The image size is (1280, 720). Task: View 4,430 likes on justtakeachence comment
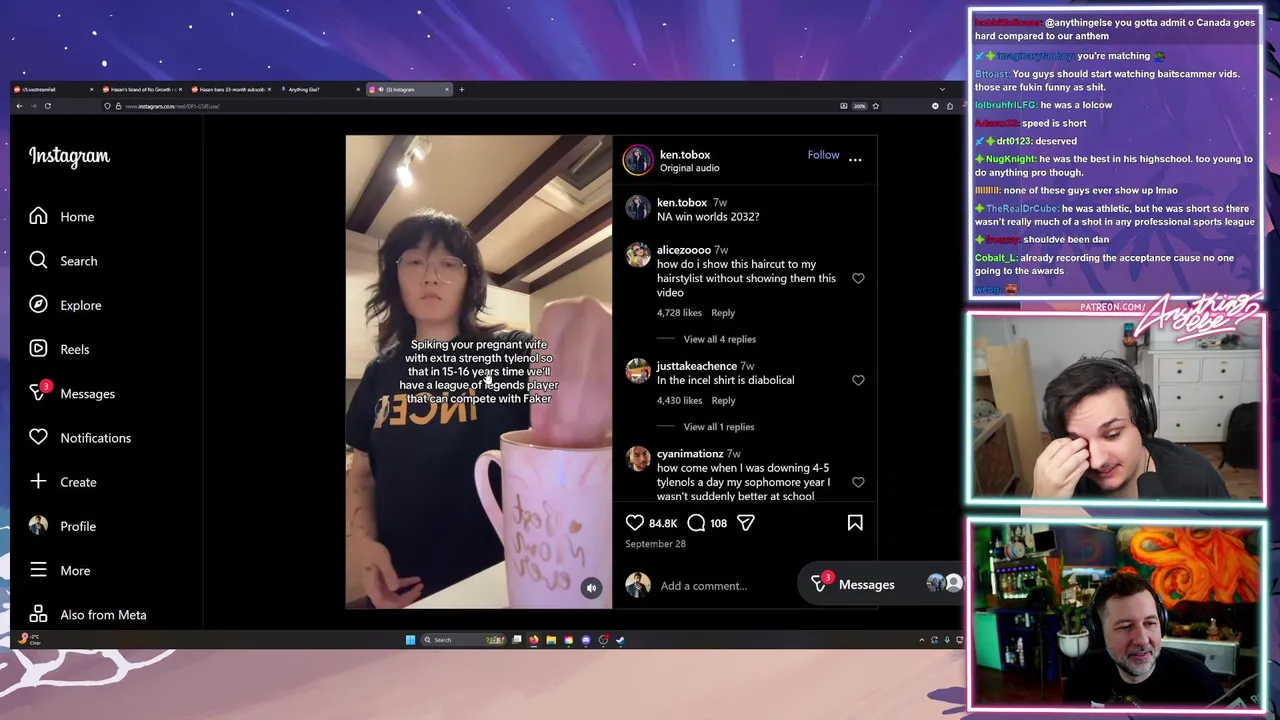[x=679, y=401]
